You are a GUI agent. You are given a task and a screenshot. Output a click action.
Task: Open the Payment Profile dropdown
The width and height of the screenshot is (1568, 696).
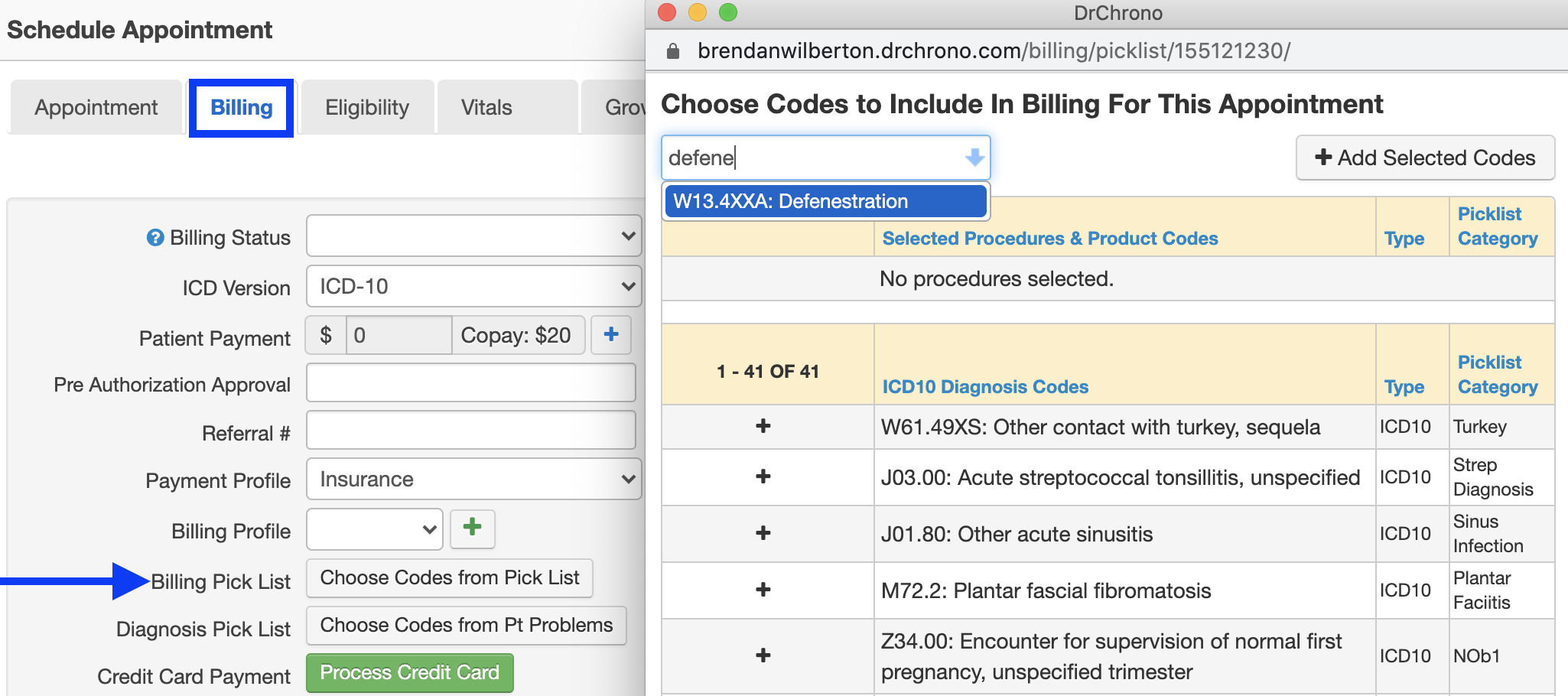pos(473,479)
